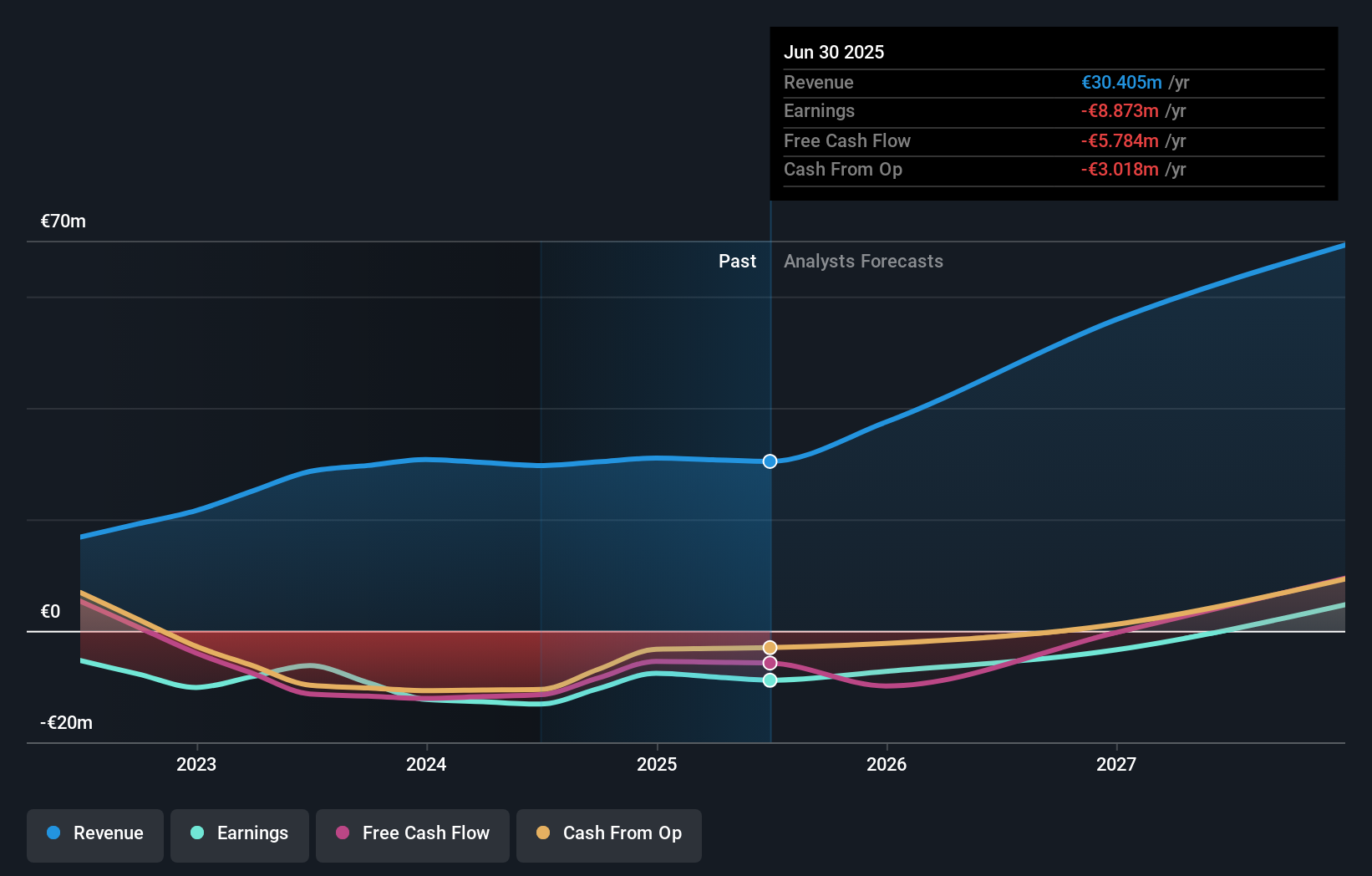Viewport: 1372px width, 876px height.
Task: Click the Cash From Op legend button
Action: [609, 833]
